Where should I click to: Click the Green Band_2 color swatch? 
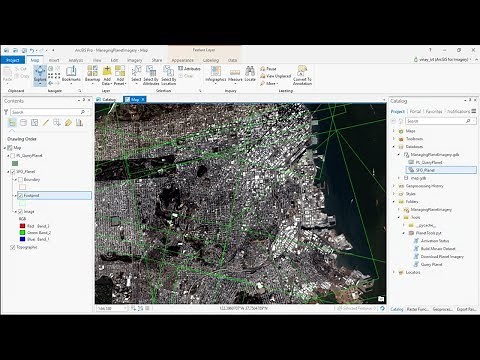click(22, 233)
